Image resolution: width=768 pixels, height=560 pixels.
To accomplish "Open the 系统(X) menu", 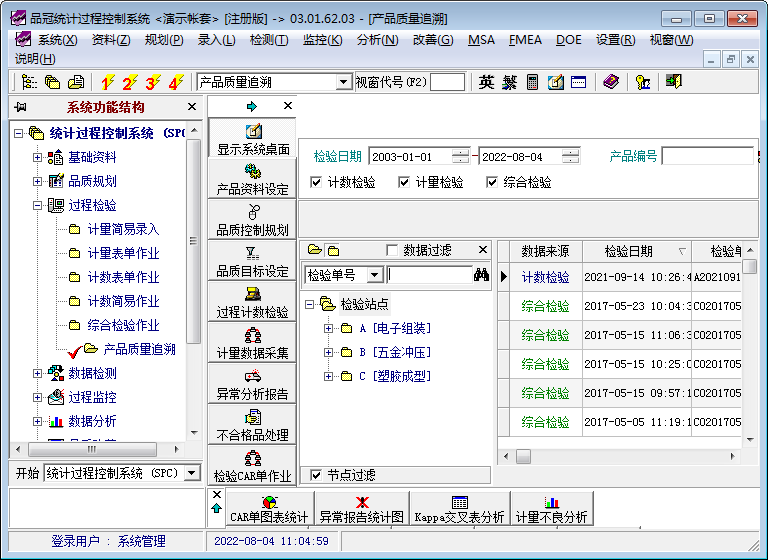I will pyautogui.click(x=57, y=40).
